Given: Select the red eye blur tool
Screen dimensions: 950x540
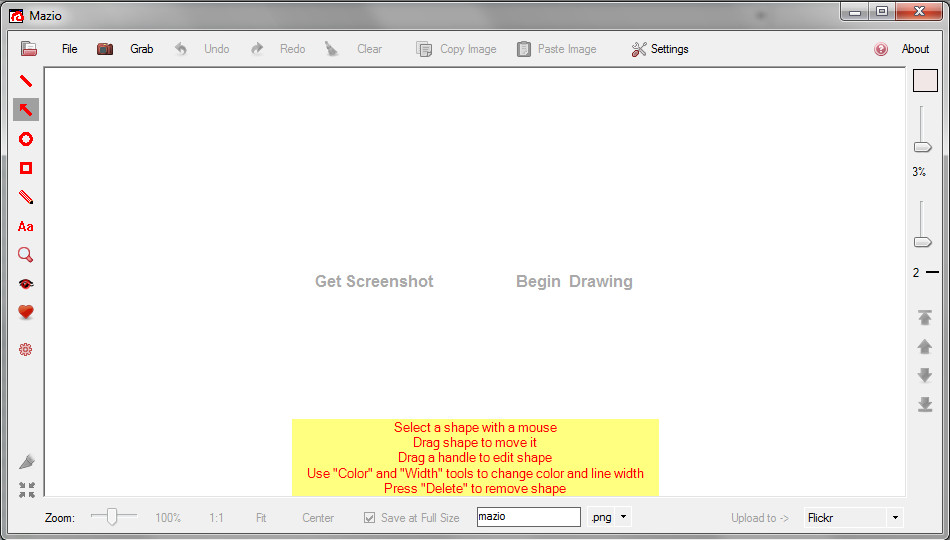Looking at the screenshot, I should [25, 284].
